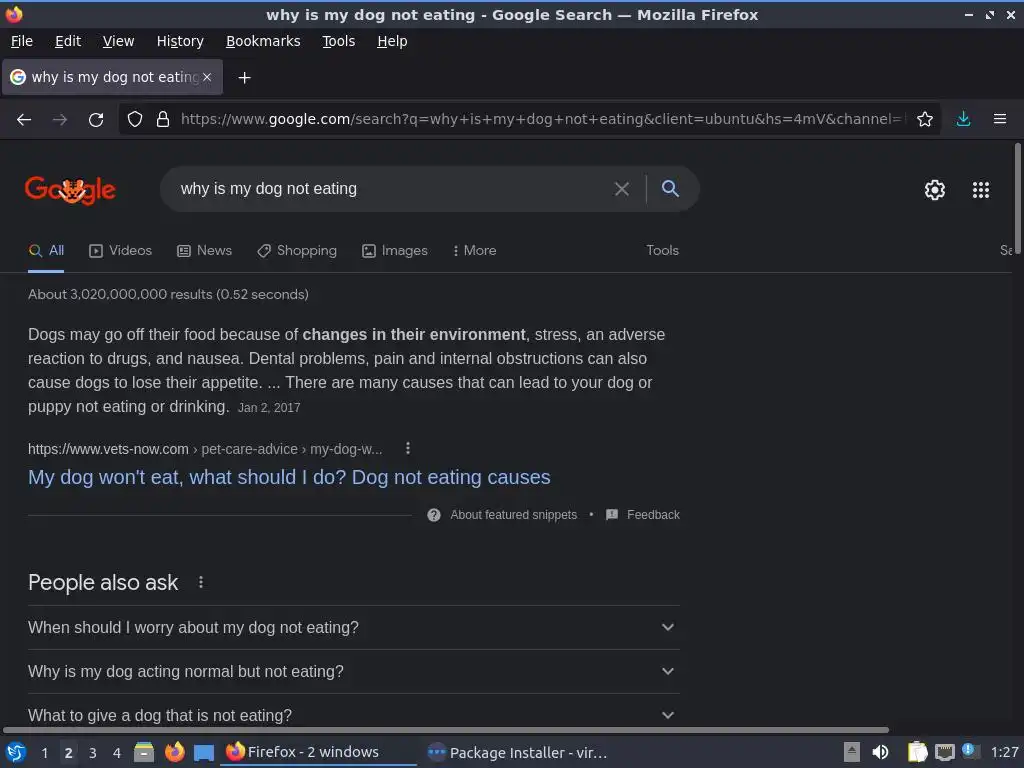This screenshot has height=768, width=1024.
Task: Open the search Tools options
Action: 662,251
